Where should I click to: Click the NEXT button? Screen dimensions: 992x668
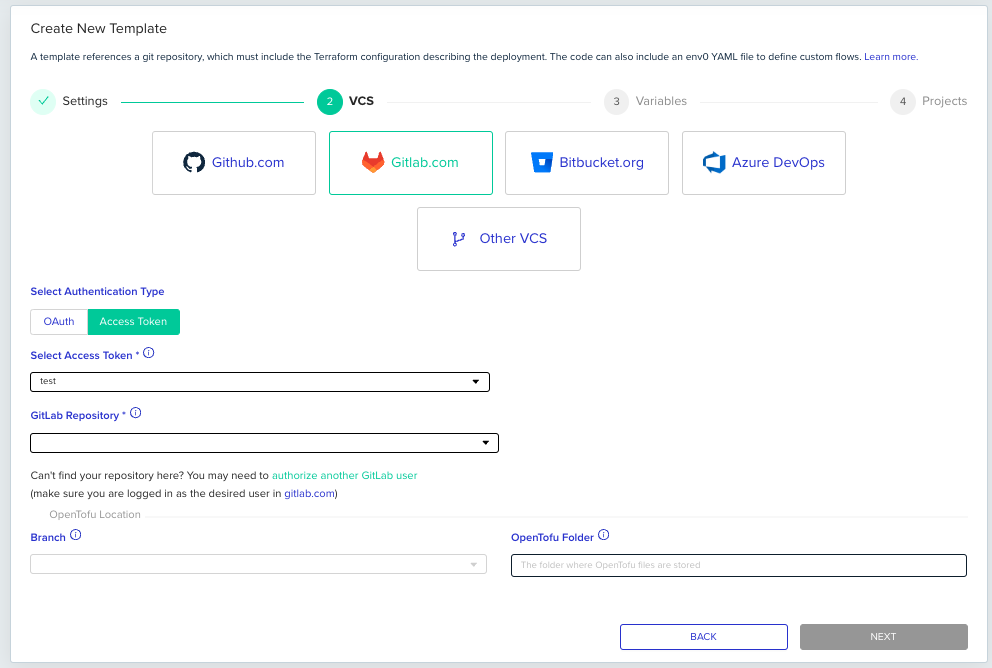click(883, 637)
